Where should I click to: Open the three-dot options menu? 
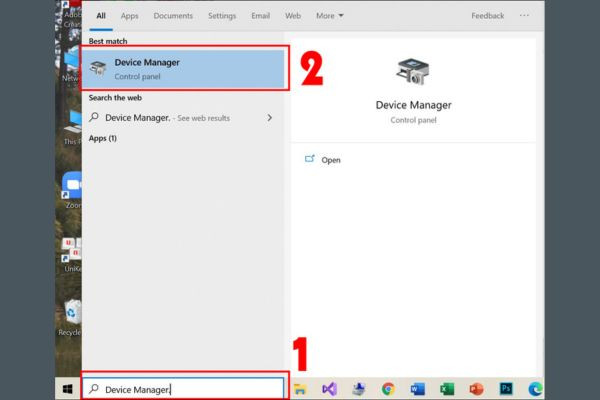524,16
